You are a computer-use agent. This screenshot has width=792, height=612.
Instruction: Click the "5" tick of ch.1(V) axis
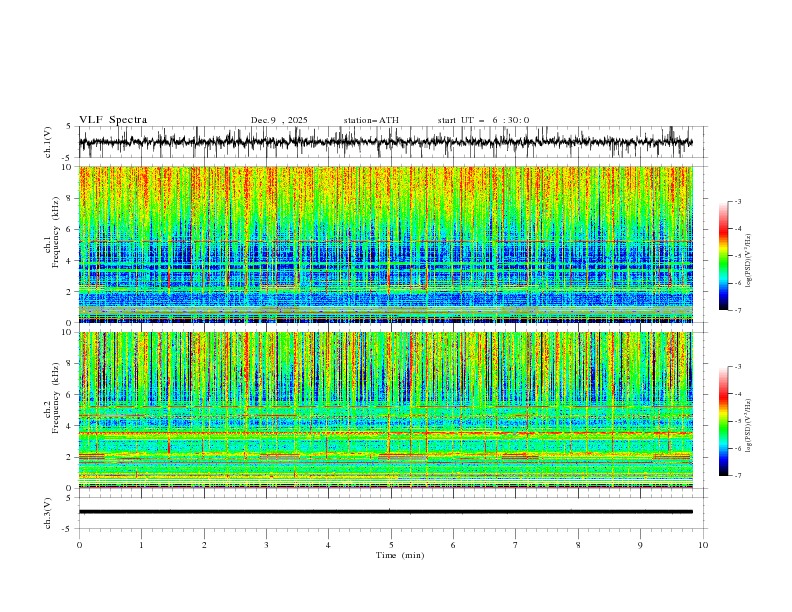click(69, 126)
